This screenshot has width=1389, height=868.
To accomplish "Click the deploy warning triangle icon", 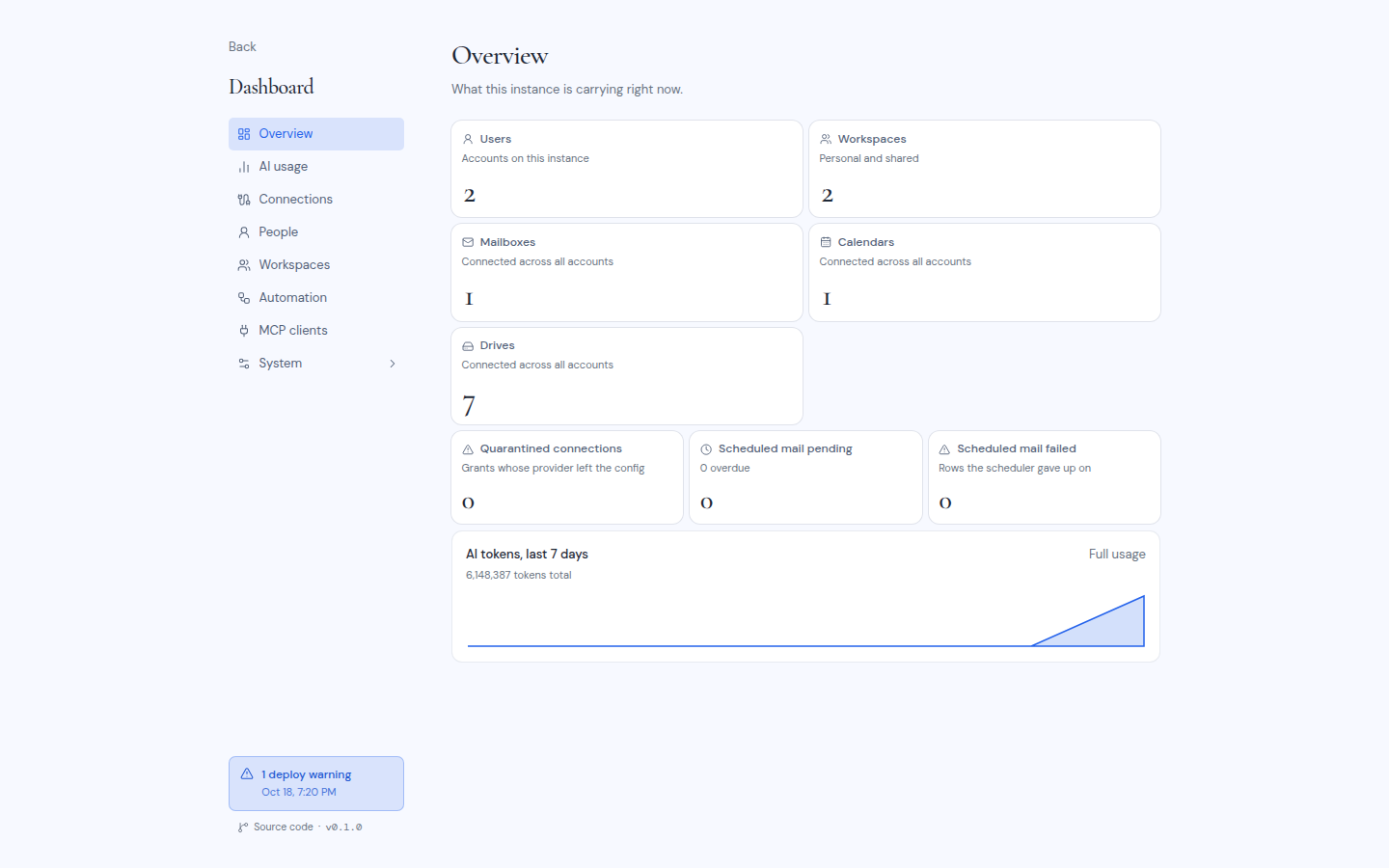I will click(247, 773).
